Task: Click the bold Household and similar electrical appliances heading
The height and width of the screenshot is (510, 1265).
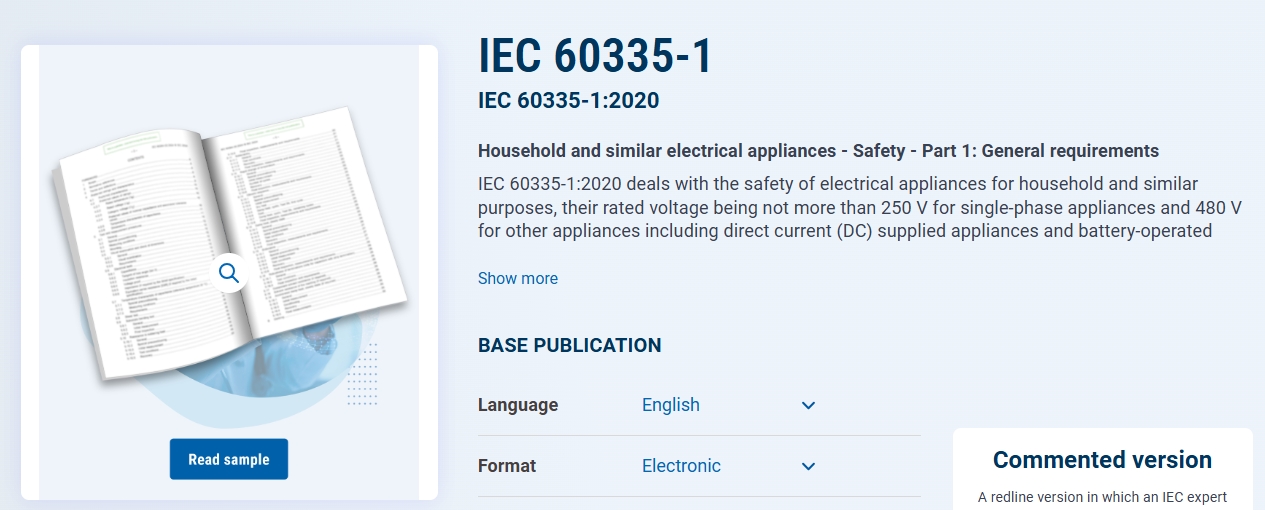Action: (x=818, y=151)
